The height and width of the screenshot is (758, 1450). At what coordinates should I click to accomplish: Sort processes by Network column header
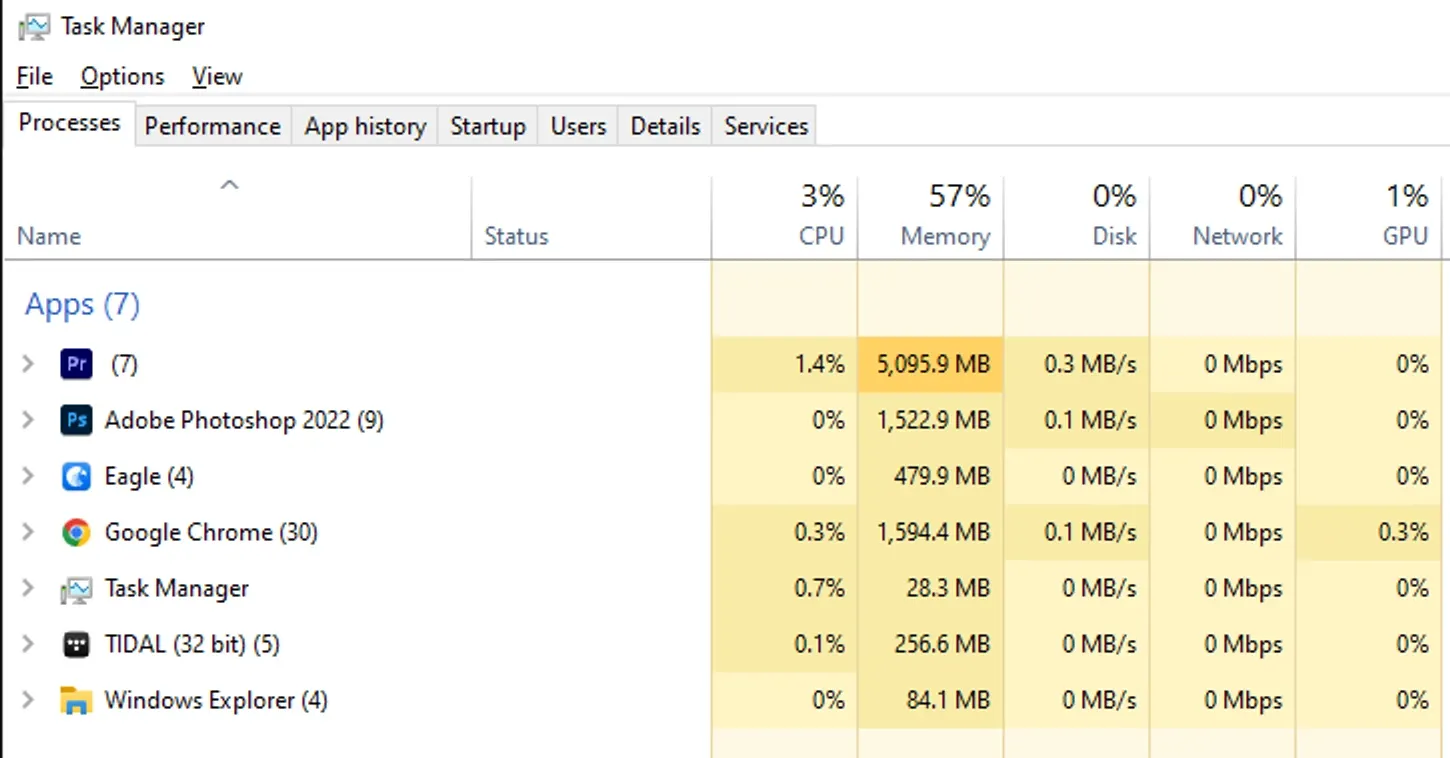[1223, 217]
